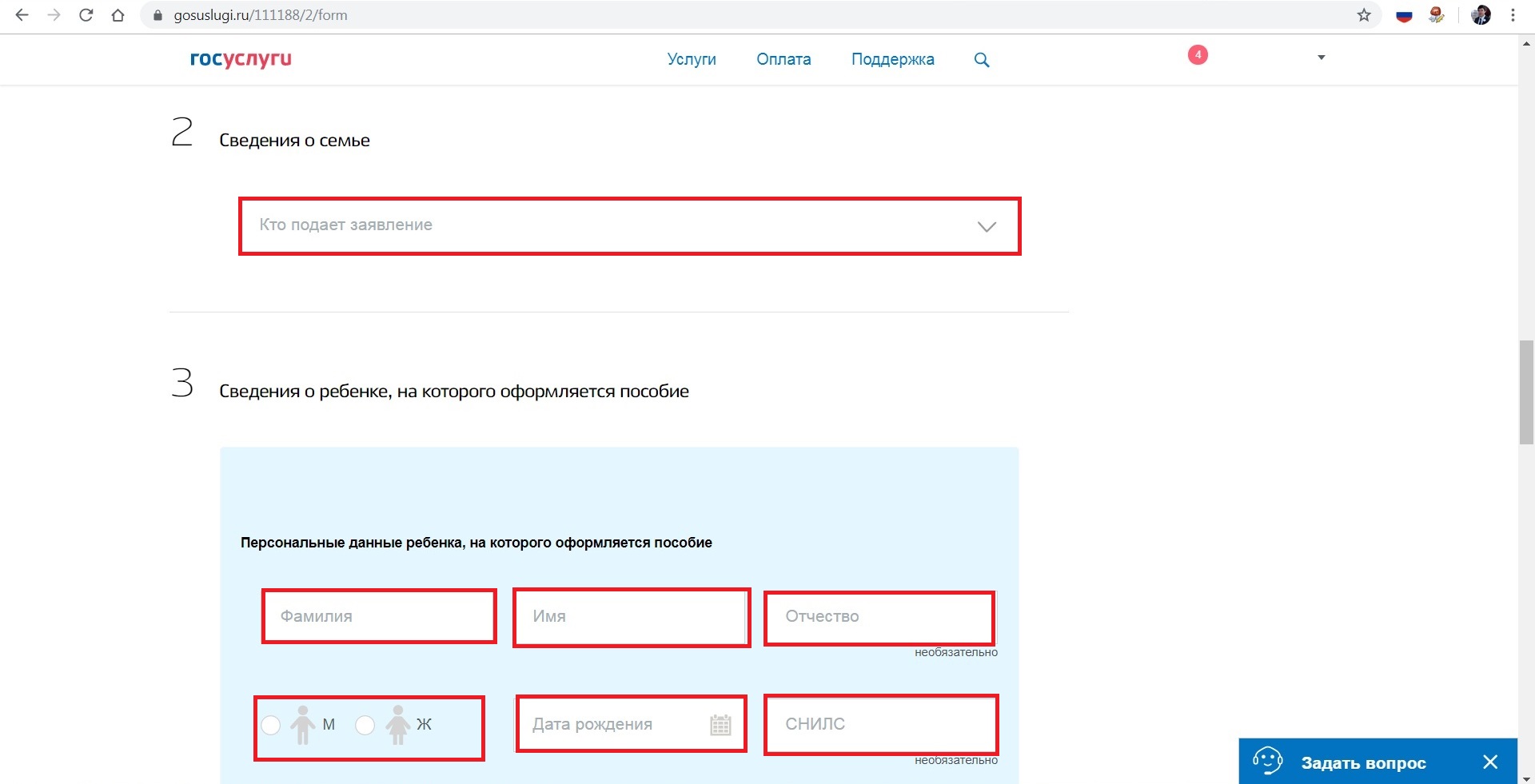Open the site search magnifier icon

982,60
